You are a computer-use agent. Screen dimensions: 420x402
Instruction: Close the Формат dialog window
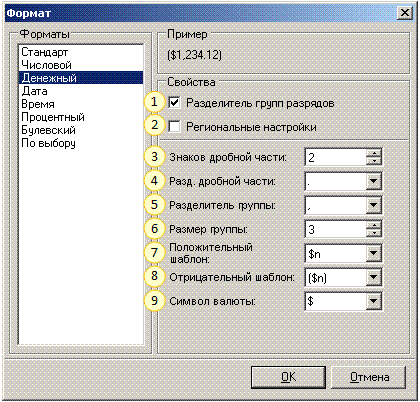[405, 13]
